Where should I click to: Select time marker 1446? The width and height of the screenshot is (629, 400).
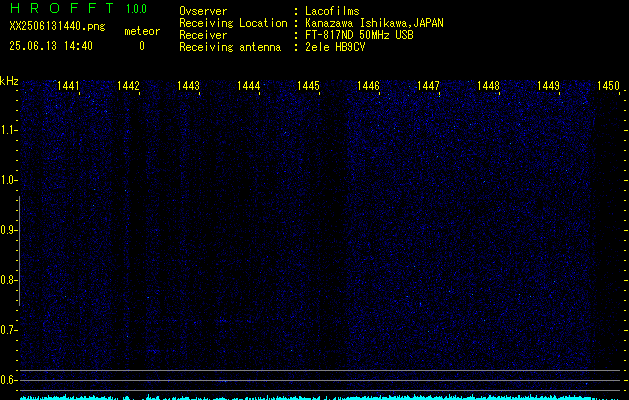click(368, 85)
